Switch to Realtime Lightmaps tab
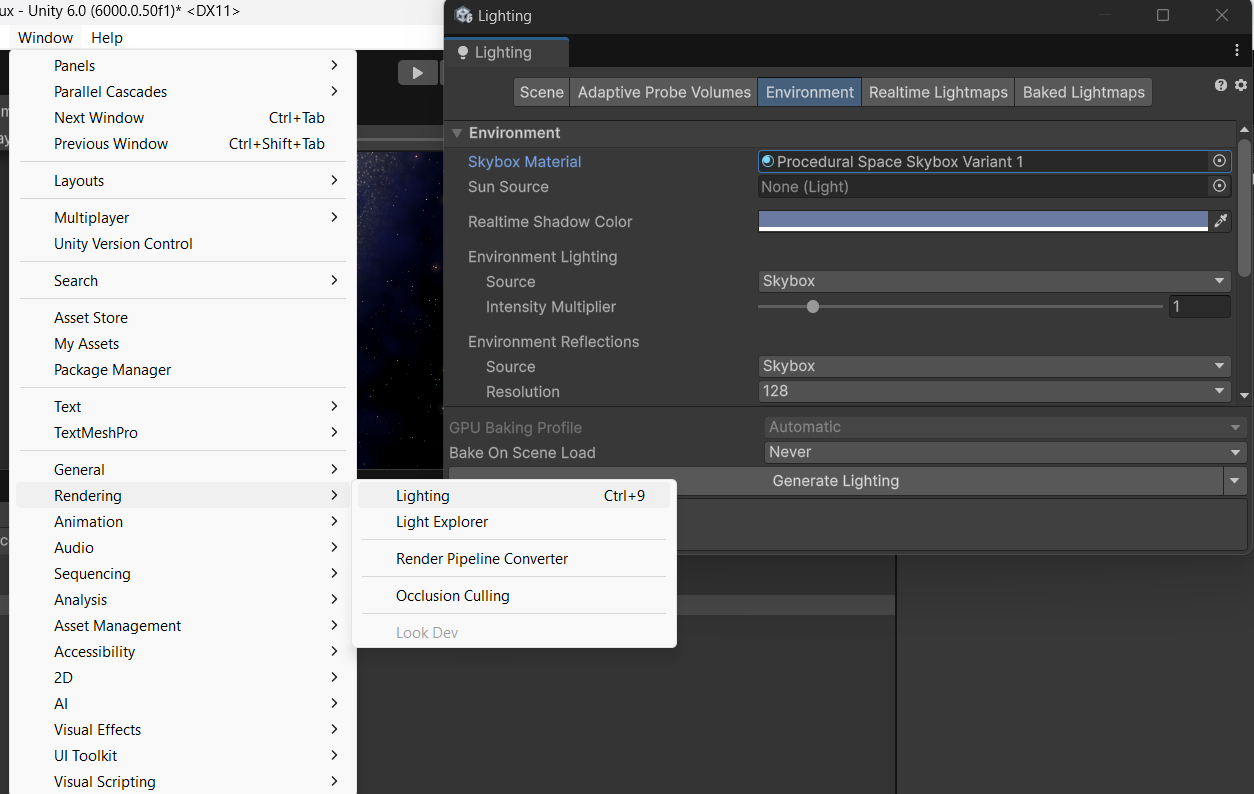 [x=938, y=92]
